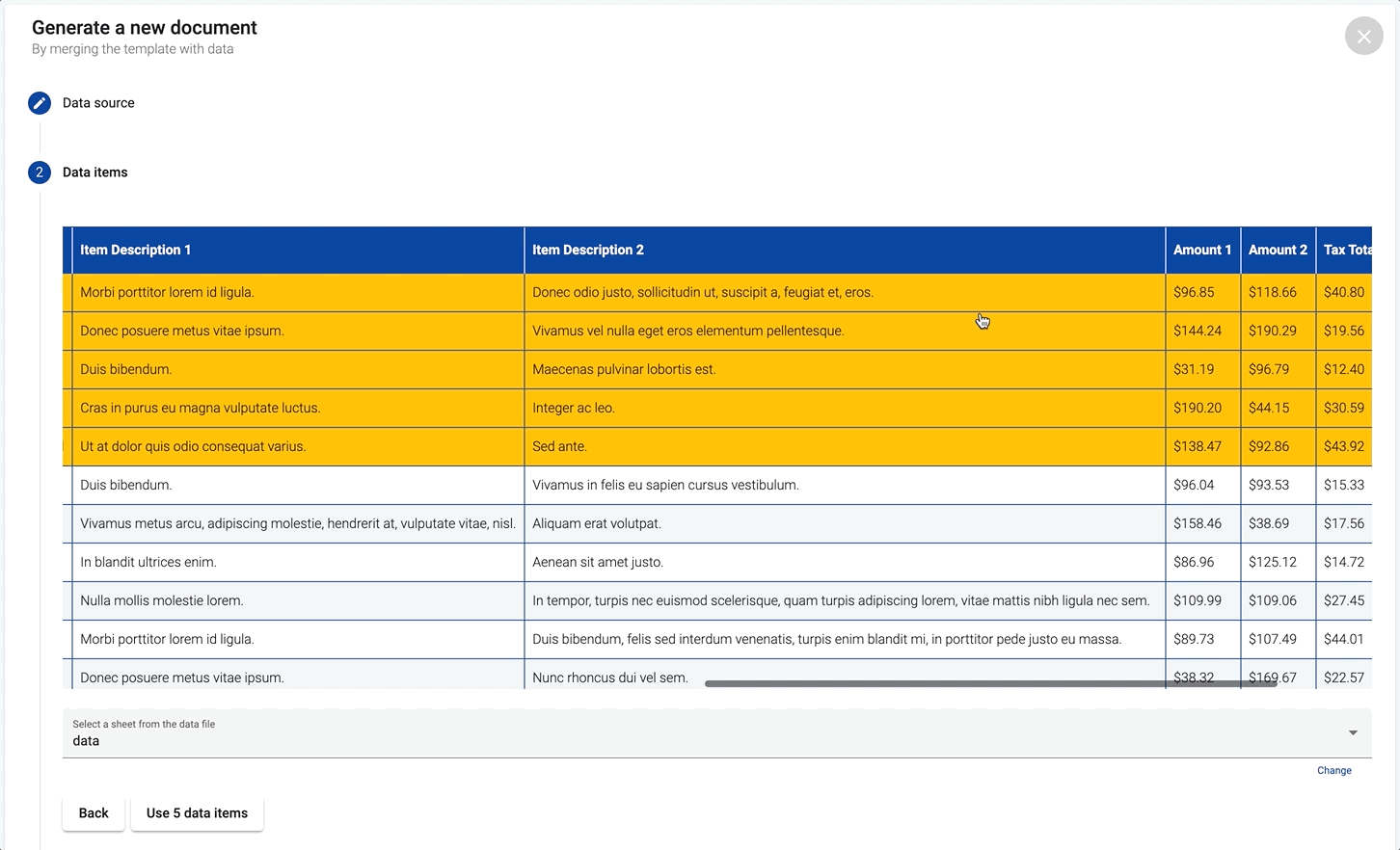Click cell 'Donec odio justo, sollicitudin ut, suscipit'
Screen dimensions: 1400x850
click(845, 293)
